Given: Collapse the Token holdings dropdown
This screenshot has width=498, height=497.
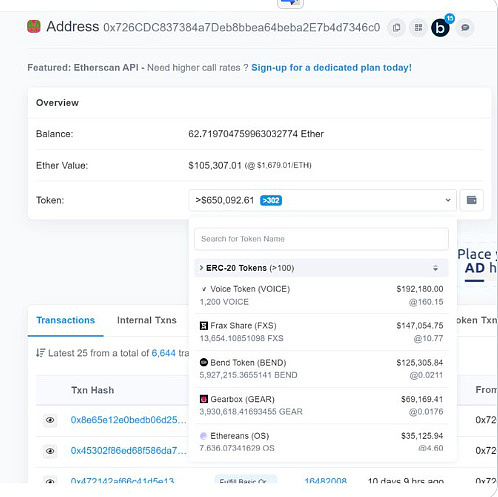Looking at the screenshot, I should pos(448,200).
